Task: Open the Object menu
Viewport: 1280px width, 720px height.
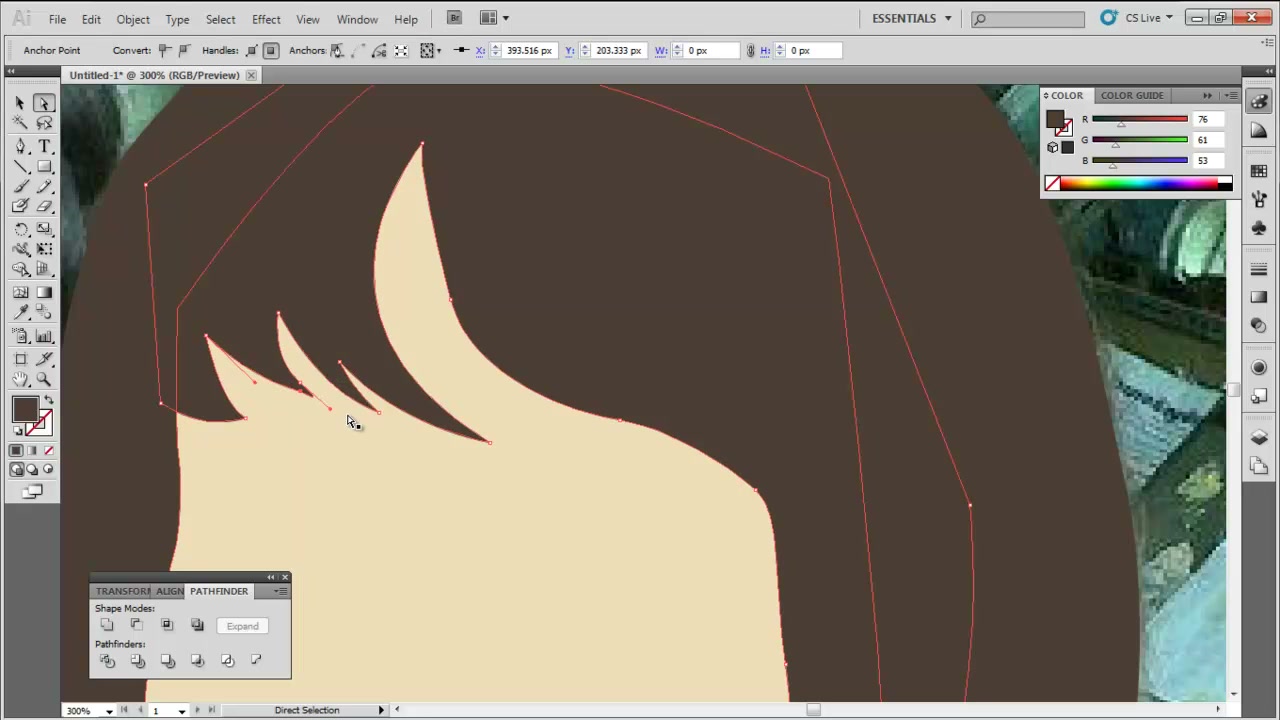Action: pos(133,19)
